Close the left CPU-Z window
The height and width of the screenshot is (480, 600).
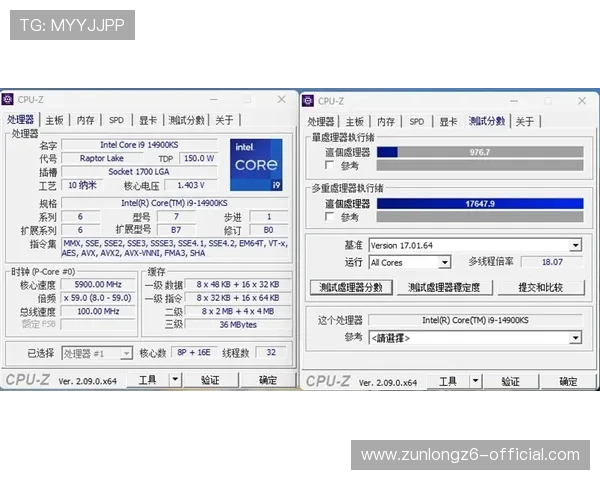point(282,99)
